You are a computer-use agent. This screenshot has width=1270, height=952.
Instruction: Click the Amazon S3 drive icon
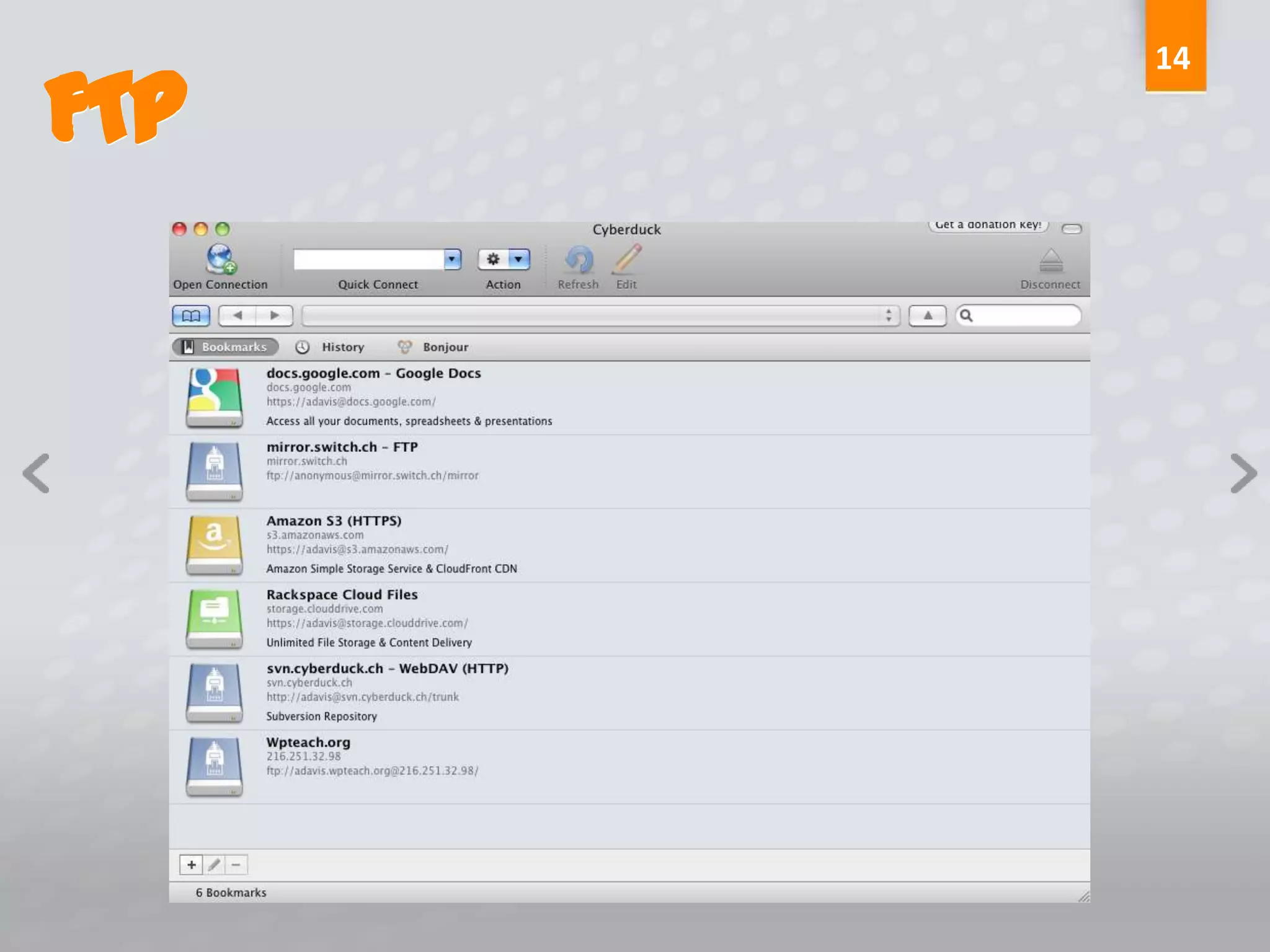coord(215,545)
